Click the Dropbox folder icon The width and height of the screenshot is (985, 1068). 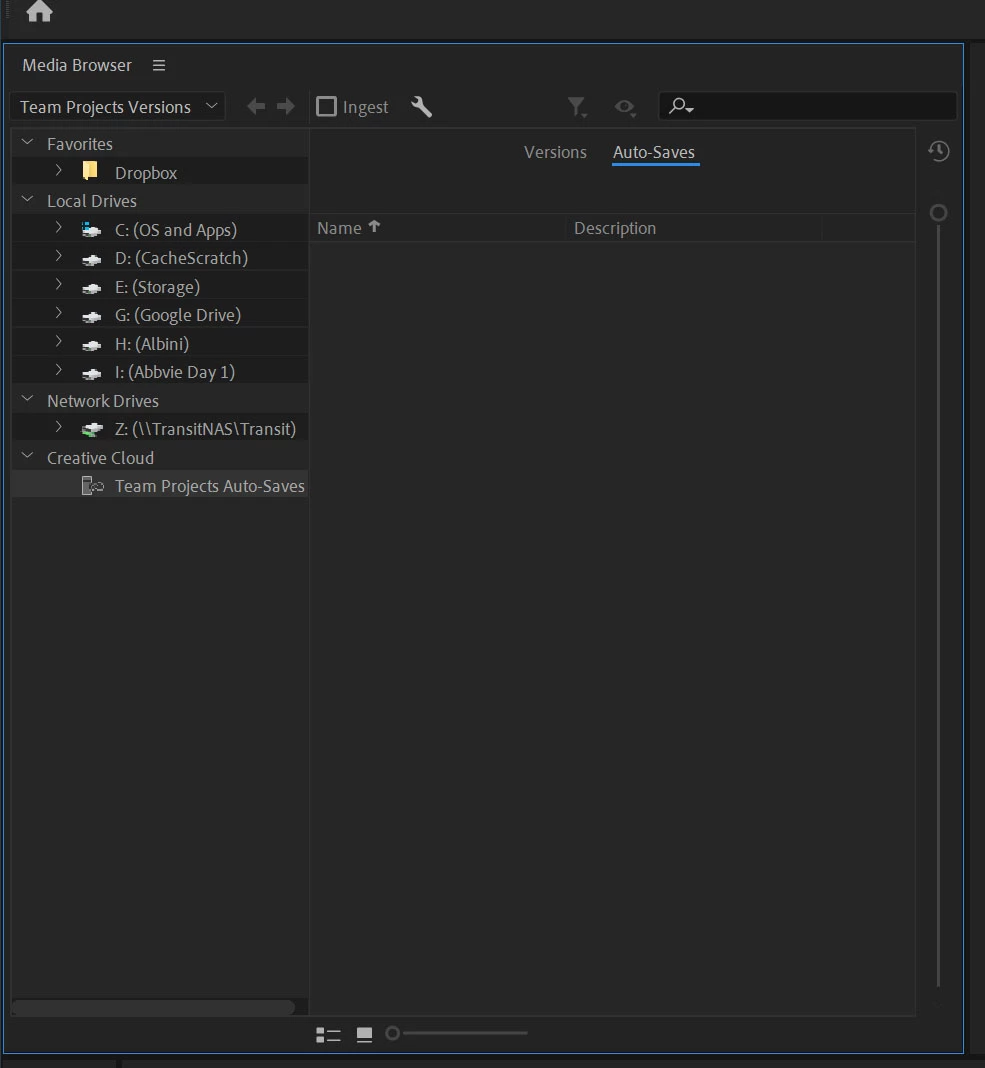point(90,170)
